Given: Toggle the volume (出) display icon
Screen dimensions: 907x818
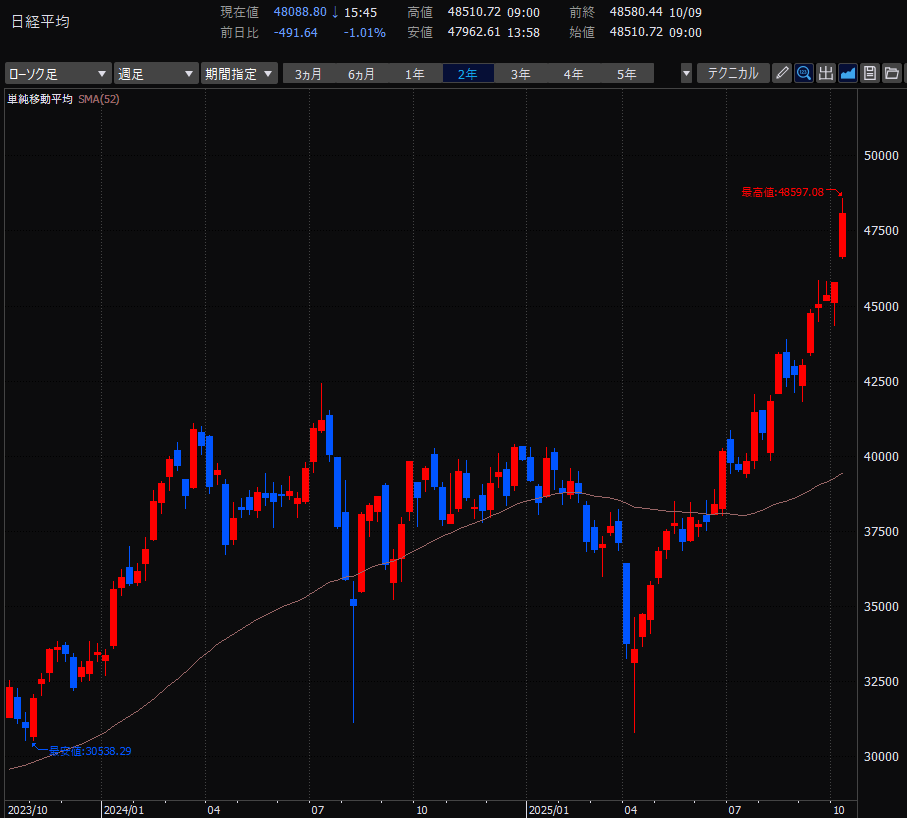Looking at the screenshot, I should click(825, 73).
